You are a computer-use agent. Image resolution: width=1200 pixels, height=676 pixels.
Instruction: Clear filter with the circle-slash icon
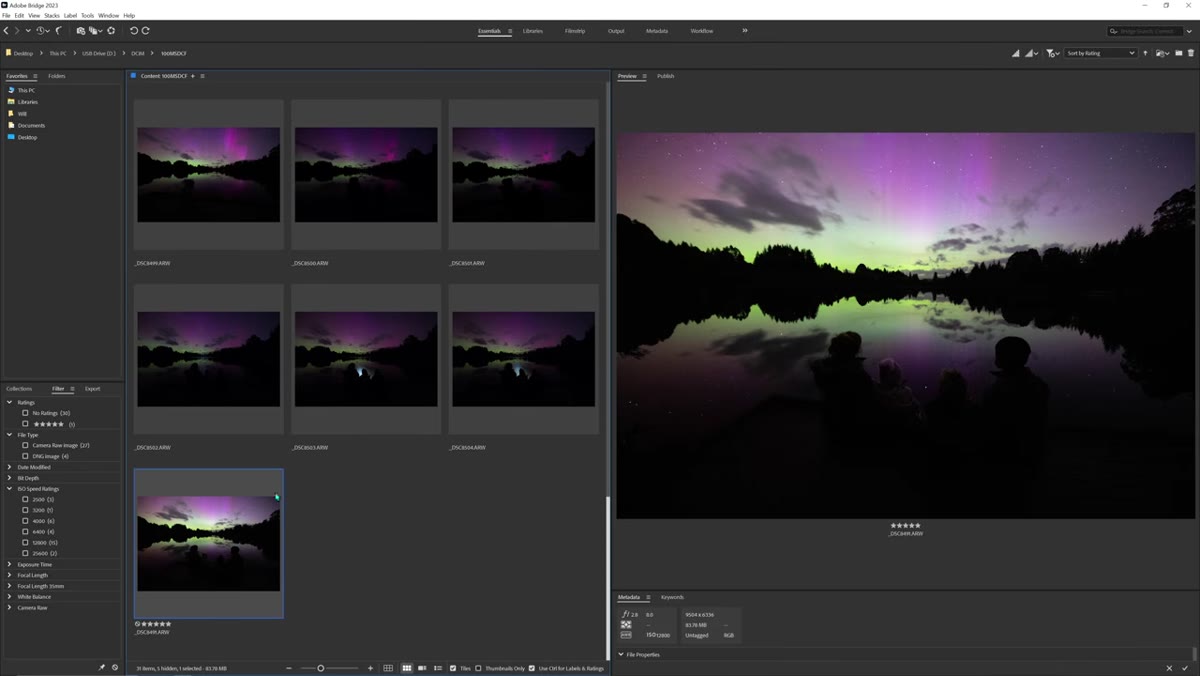click(114, 667)
